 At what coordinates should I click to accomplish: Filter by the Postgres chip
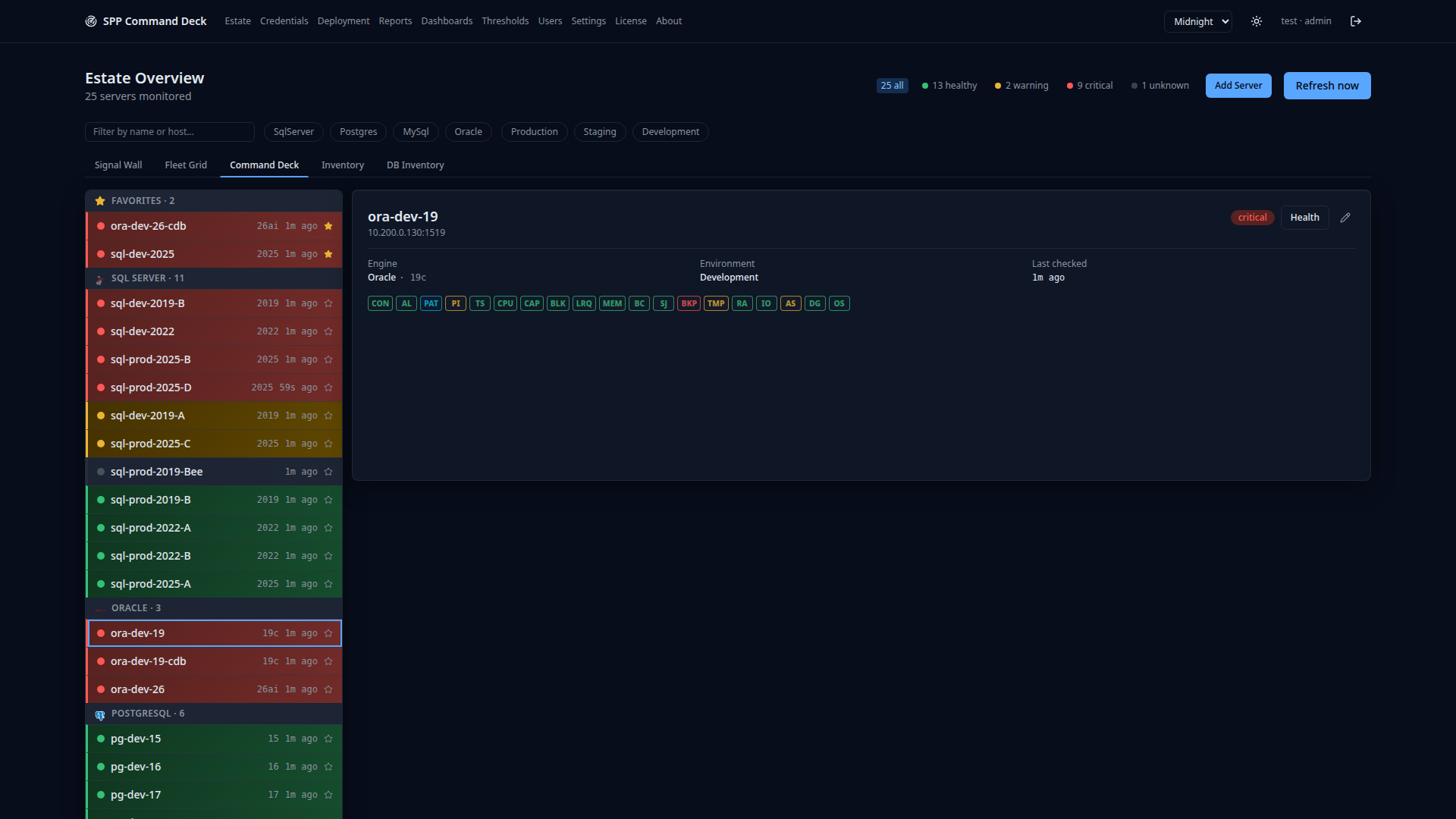pyautogui.click(x=359, y=132)
